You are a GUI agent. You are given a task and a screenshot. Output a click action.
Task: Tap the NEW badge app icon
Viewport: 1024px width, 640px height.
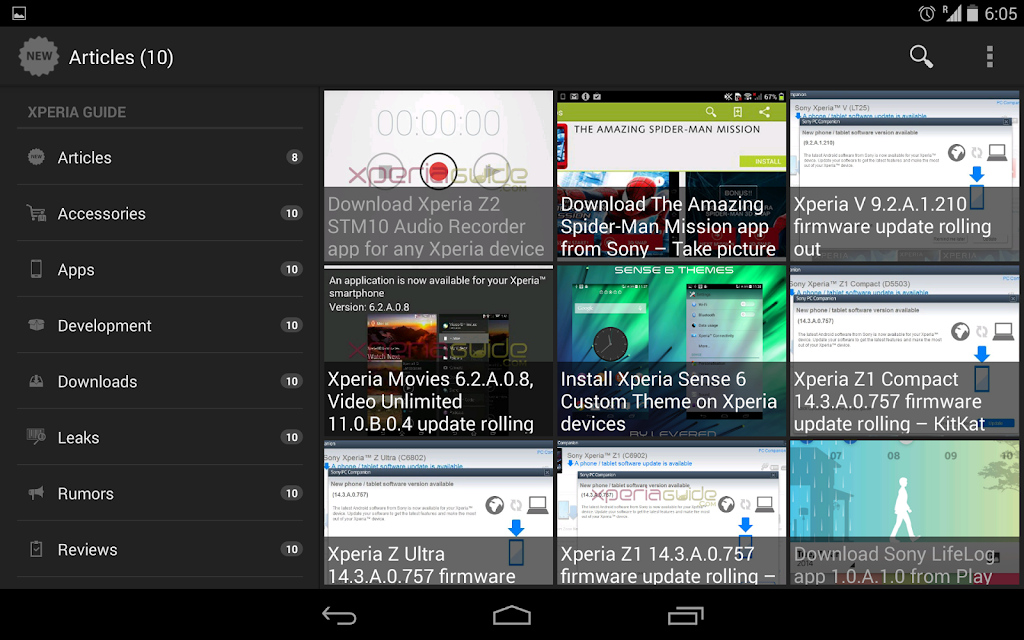tap(39, 56)
